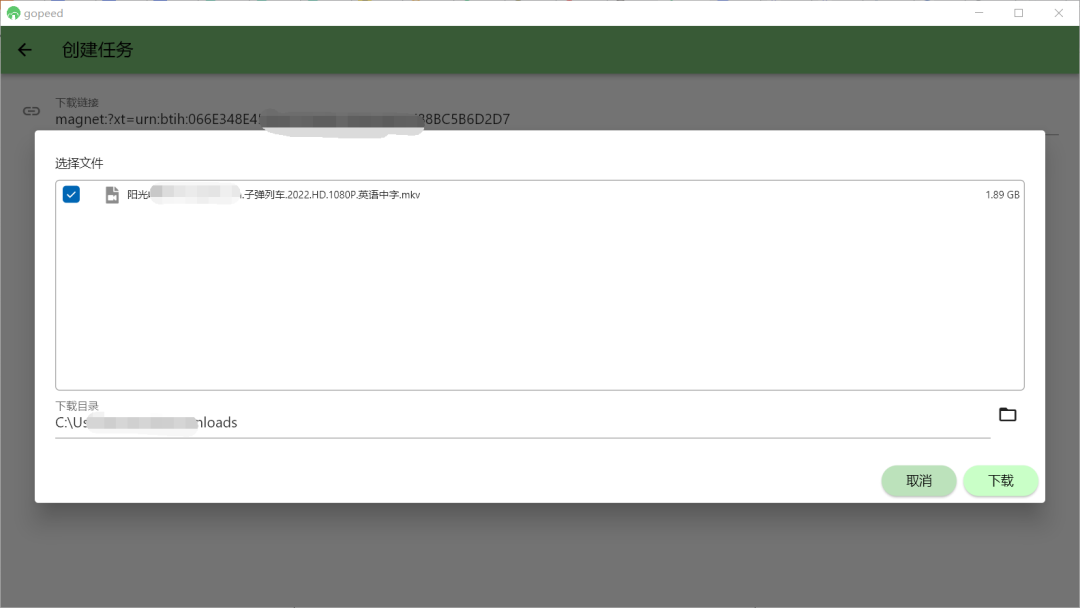Open folder browser for download directory
Image resolution: width=1080 pixels, height=608 pixels.
[x=1007, y=415]
